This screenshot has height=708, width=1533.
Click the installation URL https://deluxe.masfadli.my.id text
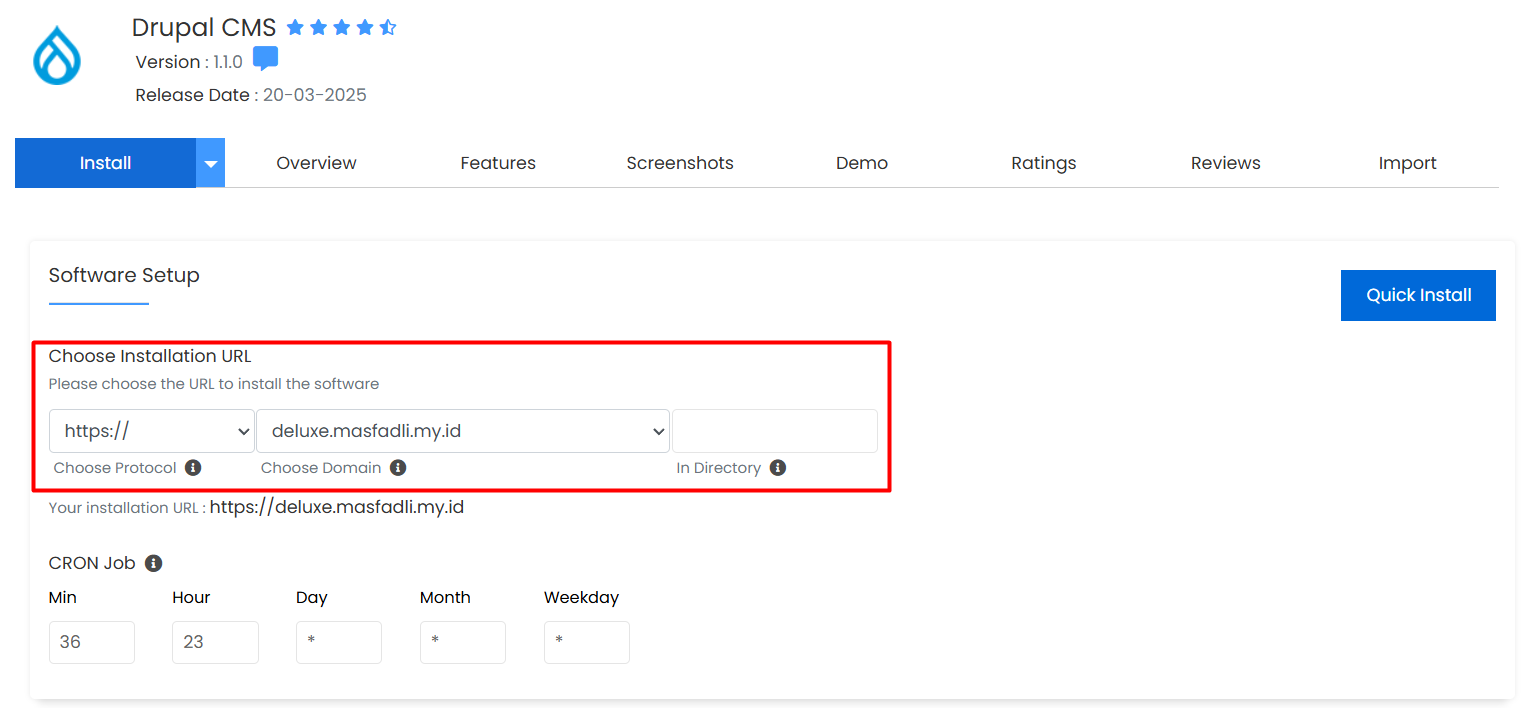[337, 507]
